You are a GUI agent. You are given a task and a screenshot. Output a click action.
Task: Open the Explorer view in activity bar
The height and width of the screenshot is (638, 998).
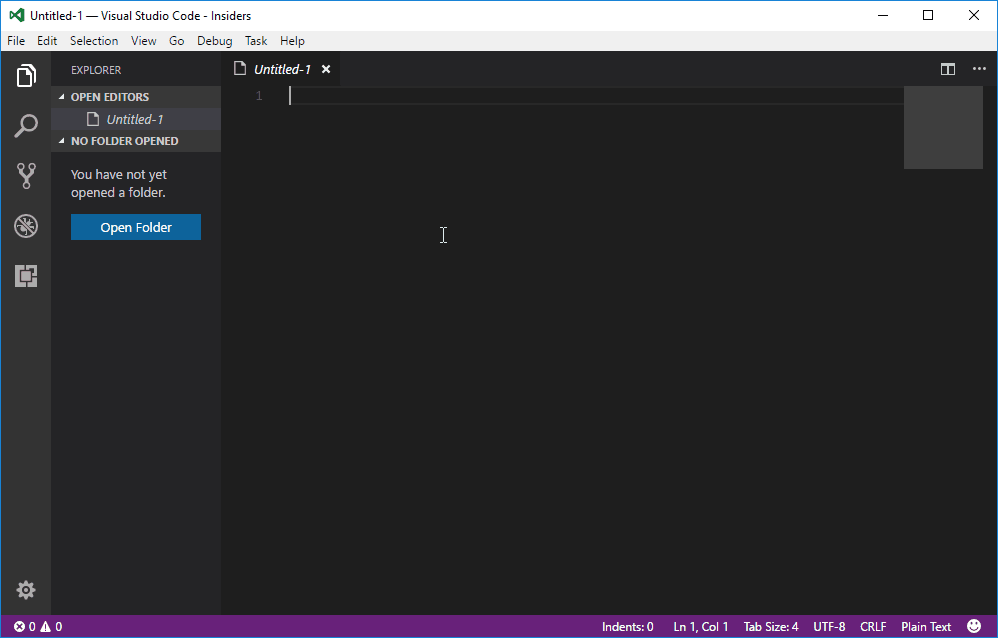tap(26, 76)
